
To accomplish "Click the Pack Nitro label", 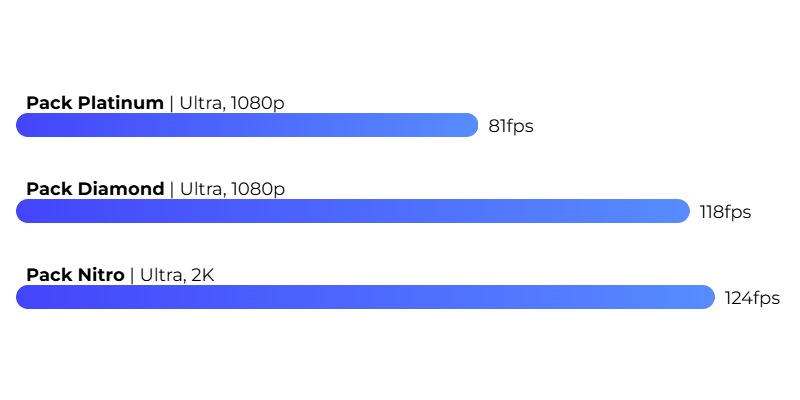I will [76, 275].
